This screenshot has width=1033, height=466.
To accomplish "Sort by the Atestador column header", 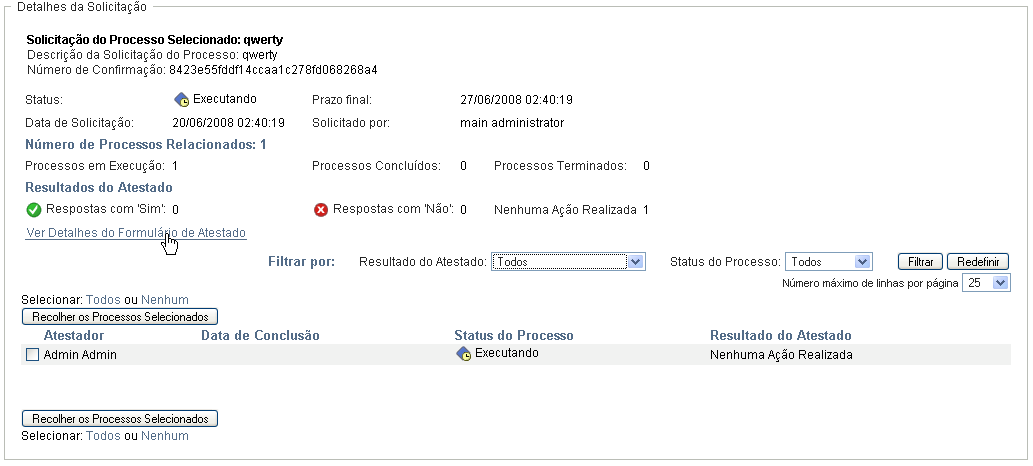I will coord(74,335).
